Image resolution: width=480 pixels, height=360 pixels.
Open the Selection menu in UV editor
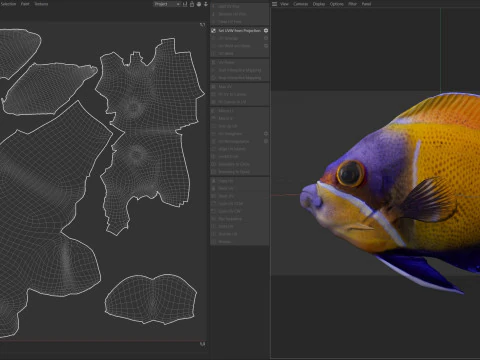(x=8, y=4)
